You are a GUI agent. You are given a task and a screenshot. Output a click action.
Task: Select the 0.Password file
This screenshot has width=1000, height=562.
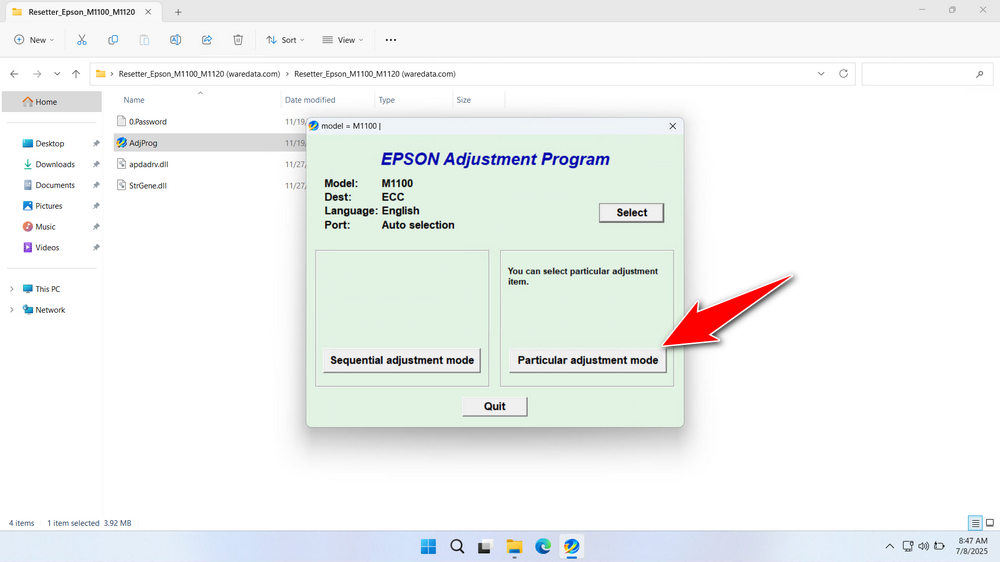pyautogui.click(x=147, y=122)
